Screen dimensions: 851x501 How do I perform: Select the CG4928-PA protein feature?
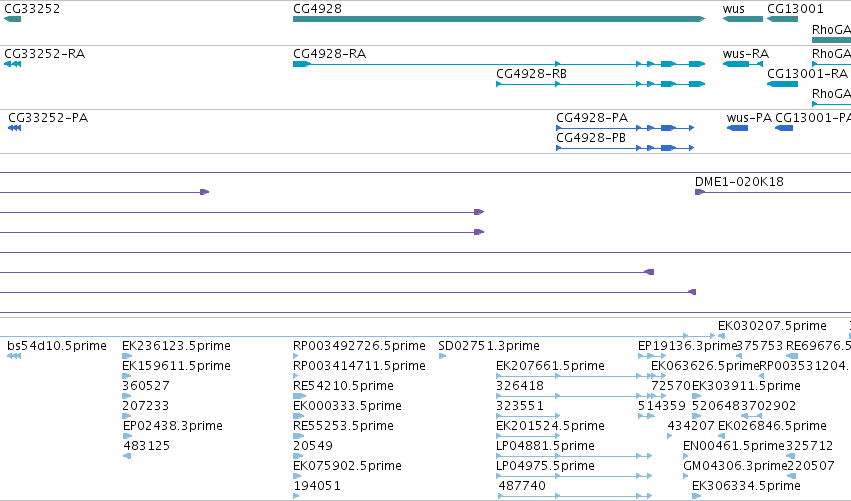(x=625, y=128)
